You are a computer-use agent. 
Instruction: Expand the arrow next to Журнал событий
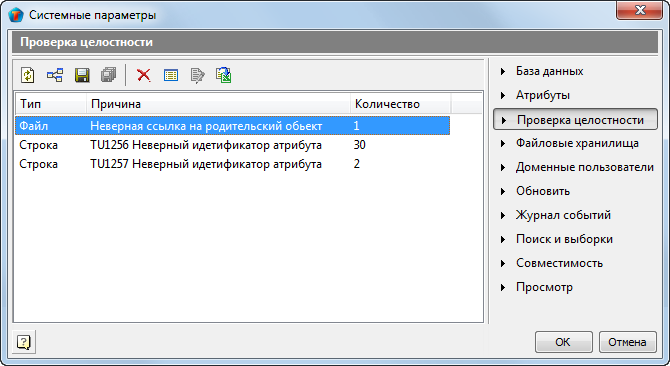tap(503, 215)
